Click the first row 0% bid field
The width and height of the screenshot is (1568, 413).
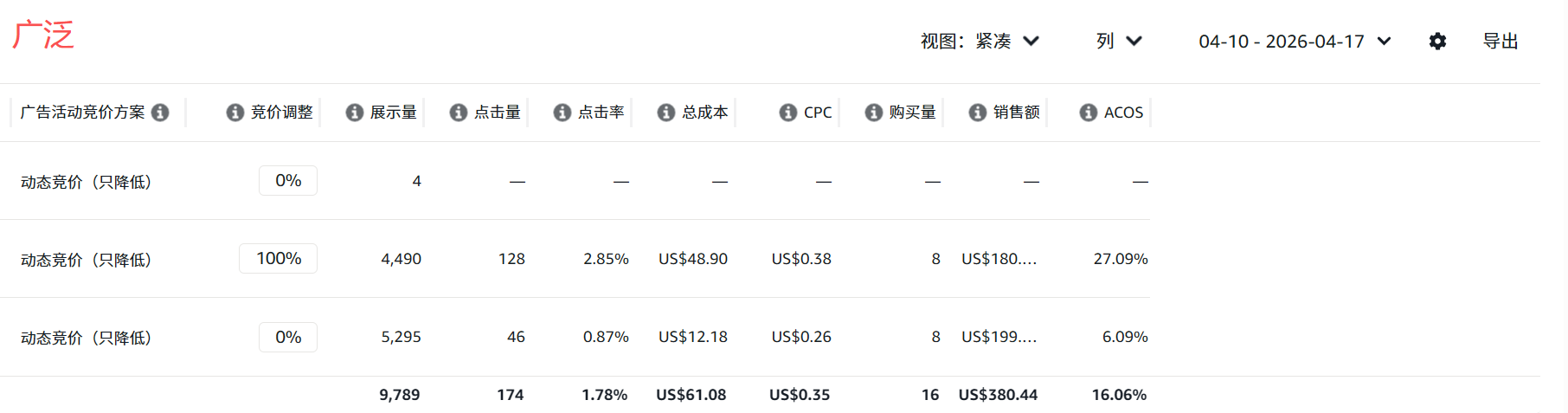(288, 181)
